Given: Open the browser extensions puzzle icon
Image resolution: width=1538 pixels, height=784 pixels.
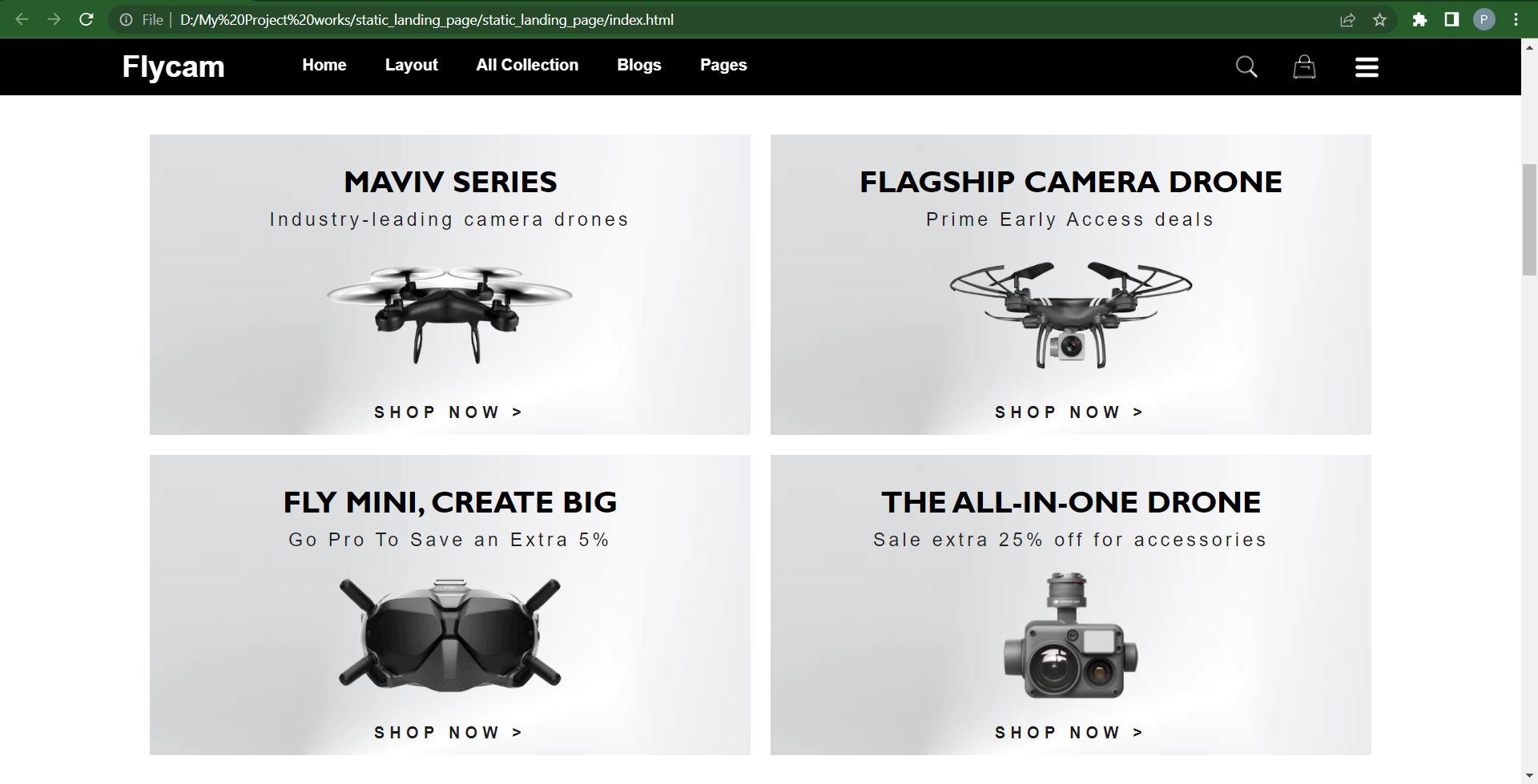Looking at the screenshot, I should pos(1419,20).
